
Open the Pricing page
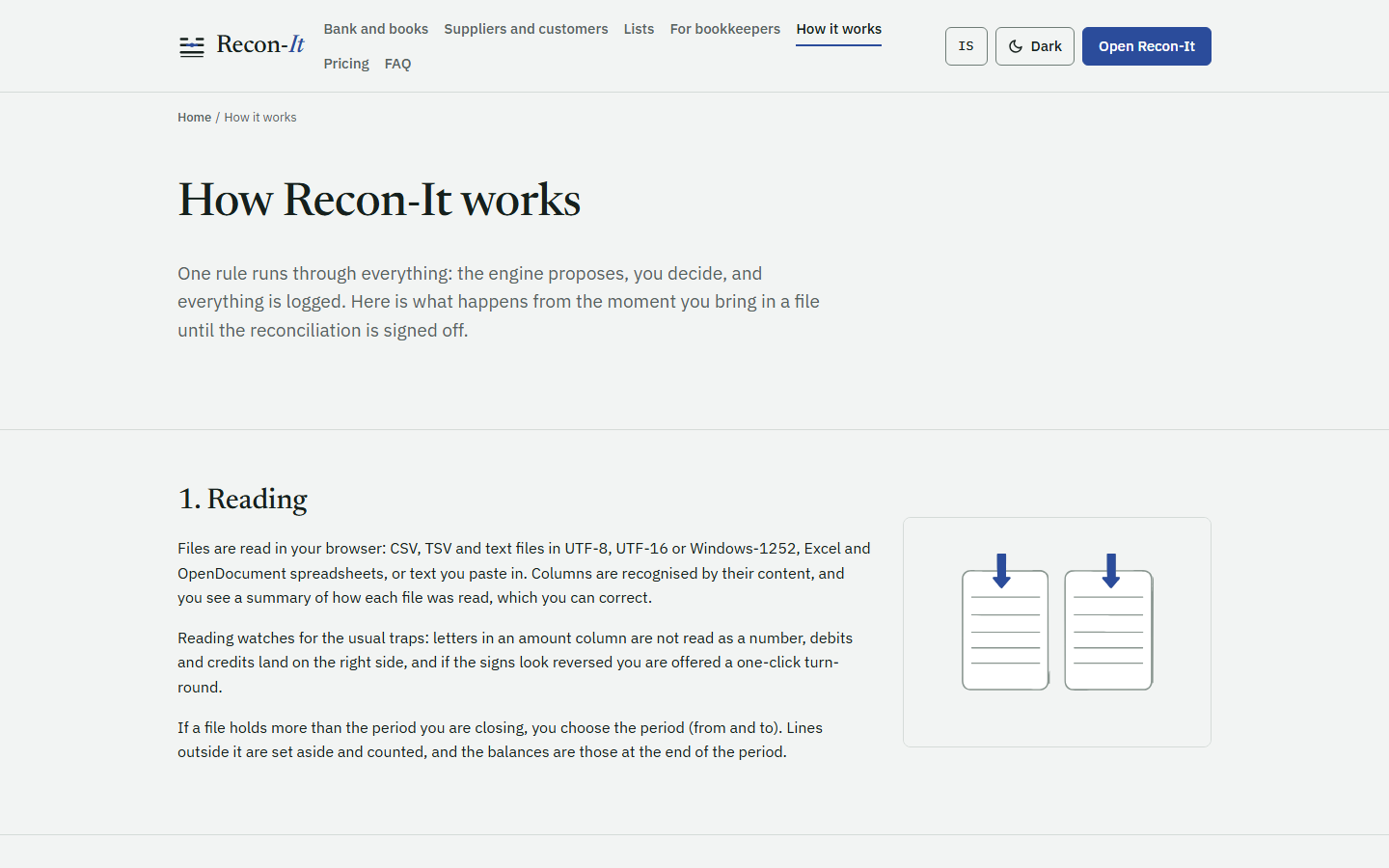click(346, 64)
